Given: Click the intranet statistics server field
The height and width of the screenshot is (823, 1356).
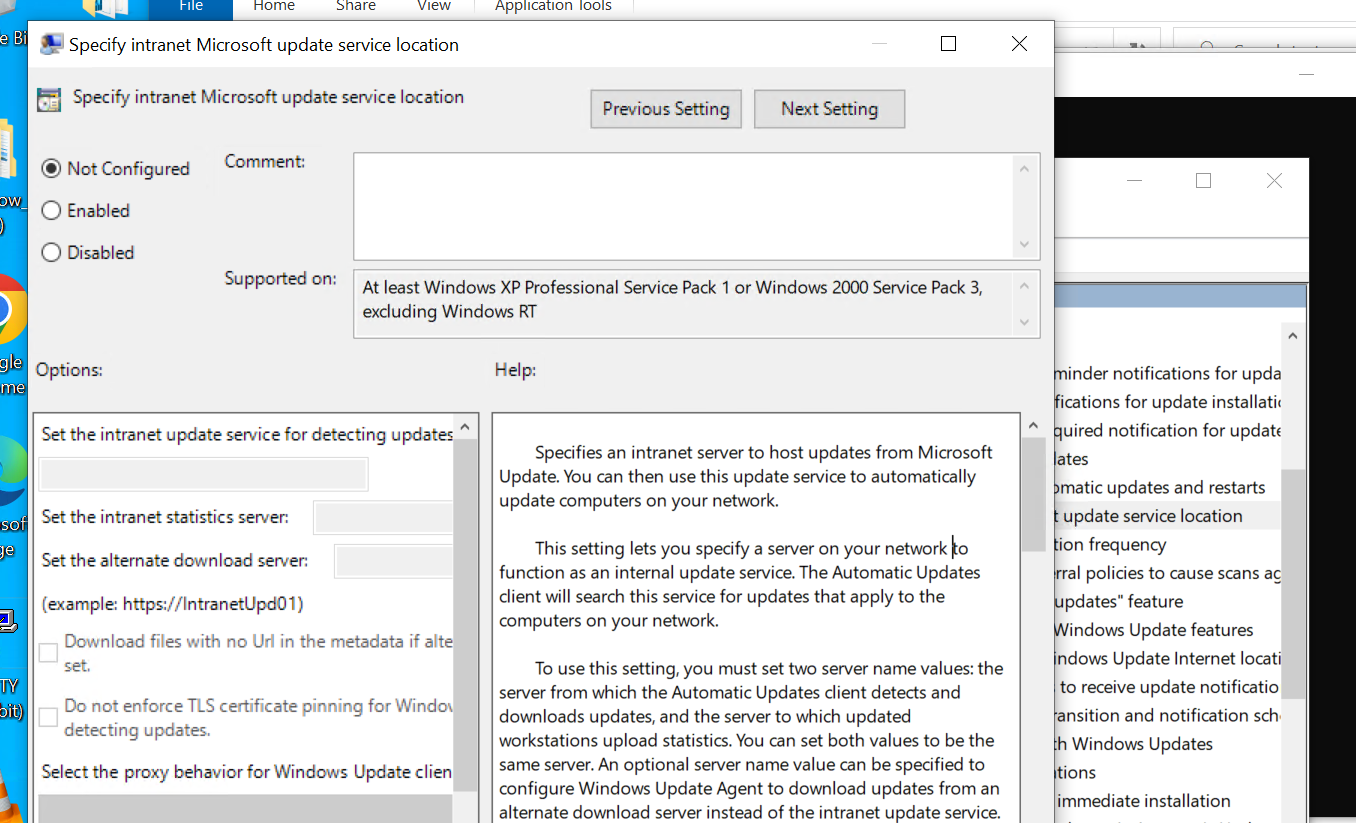Looking at the screenshot, I should click(383, 518).
